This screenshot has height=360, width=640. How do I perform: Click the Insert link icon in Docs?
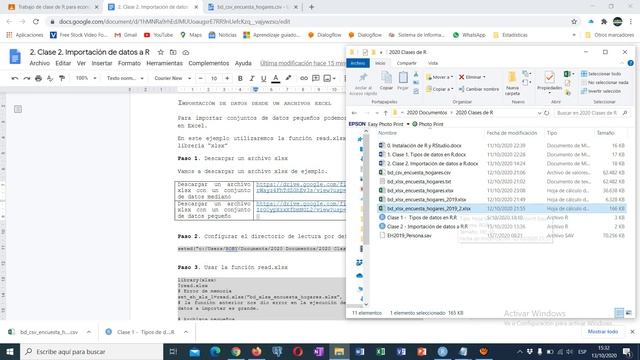304,78
